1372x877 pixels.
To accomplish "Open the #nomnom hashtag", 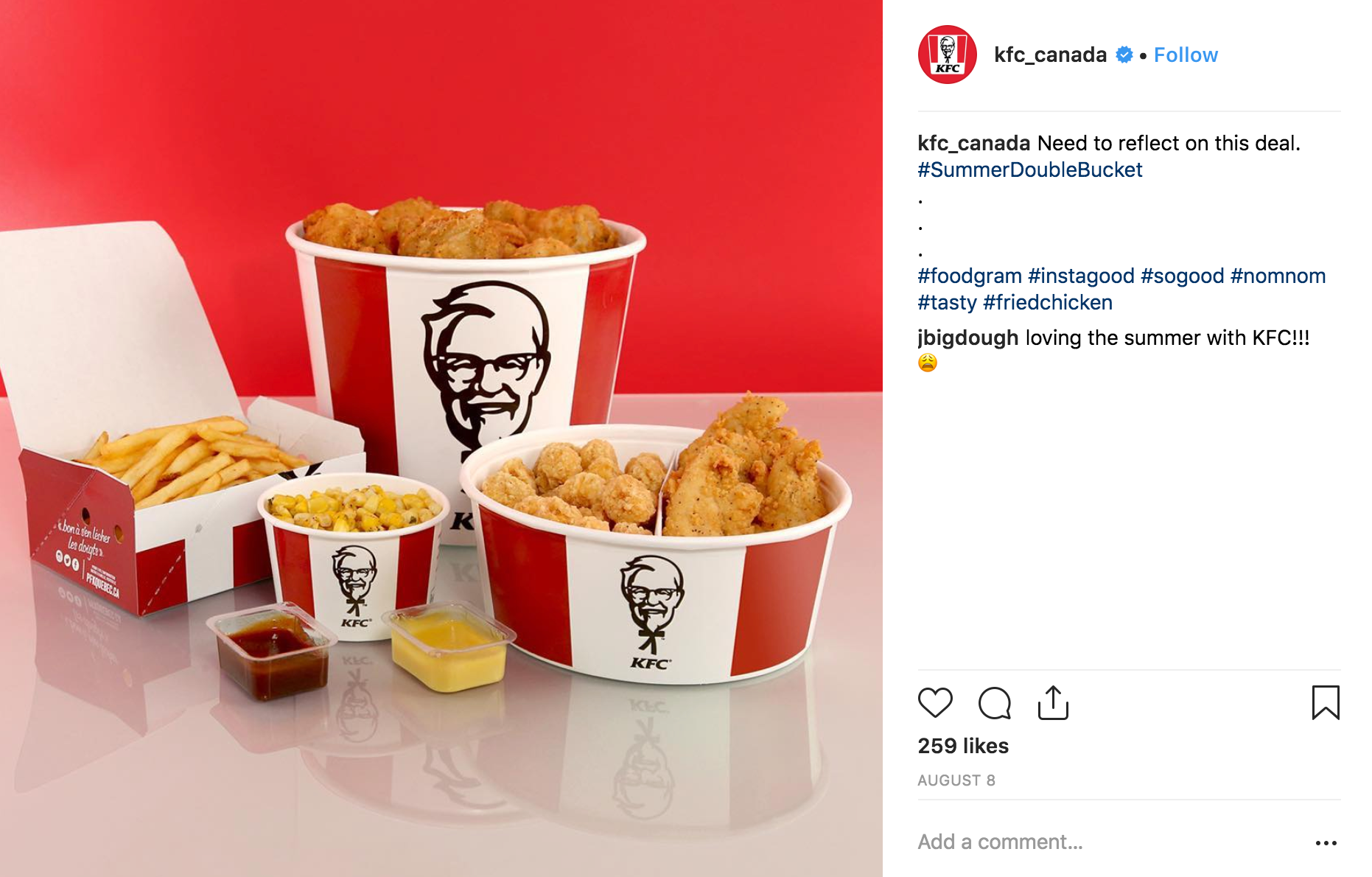I will 1278,276.
